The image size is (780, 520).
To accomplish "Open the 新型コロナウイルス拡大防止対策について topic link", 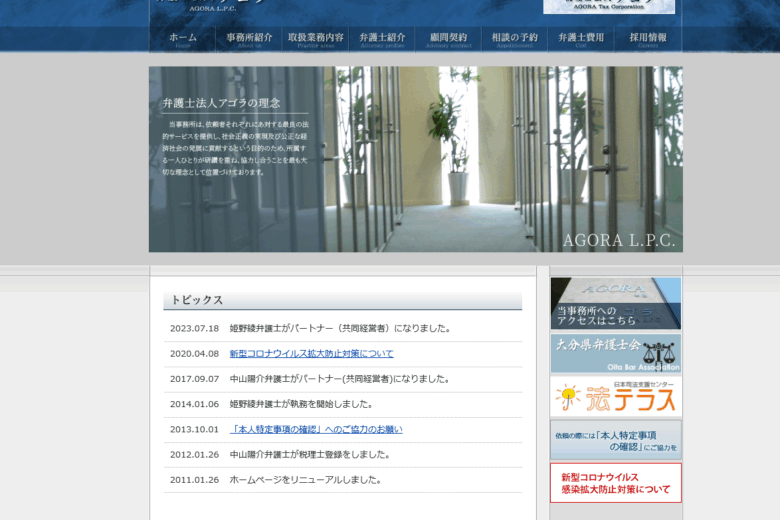I will pyautogui.click(x=311, y=354).
